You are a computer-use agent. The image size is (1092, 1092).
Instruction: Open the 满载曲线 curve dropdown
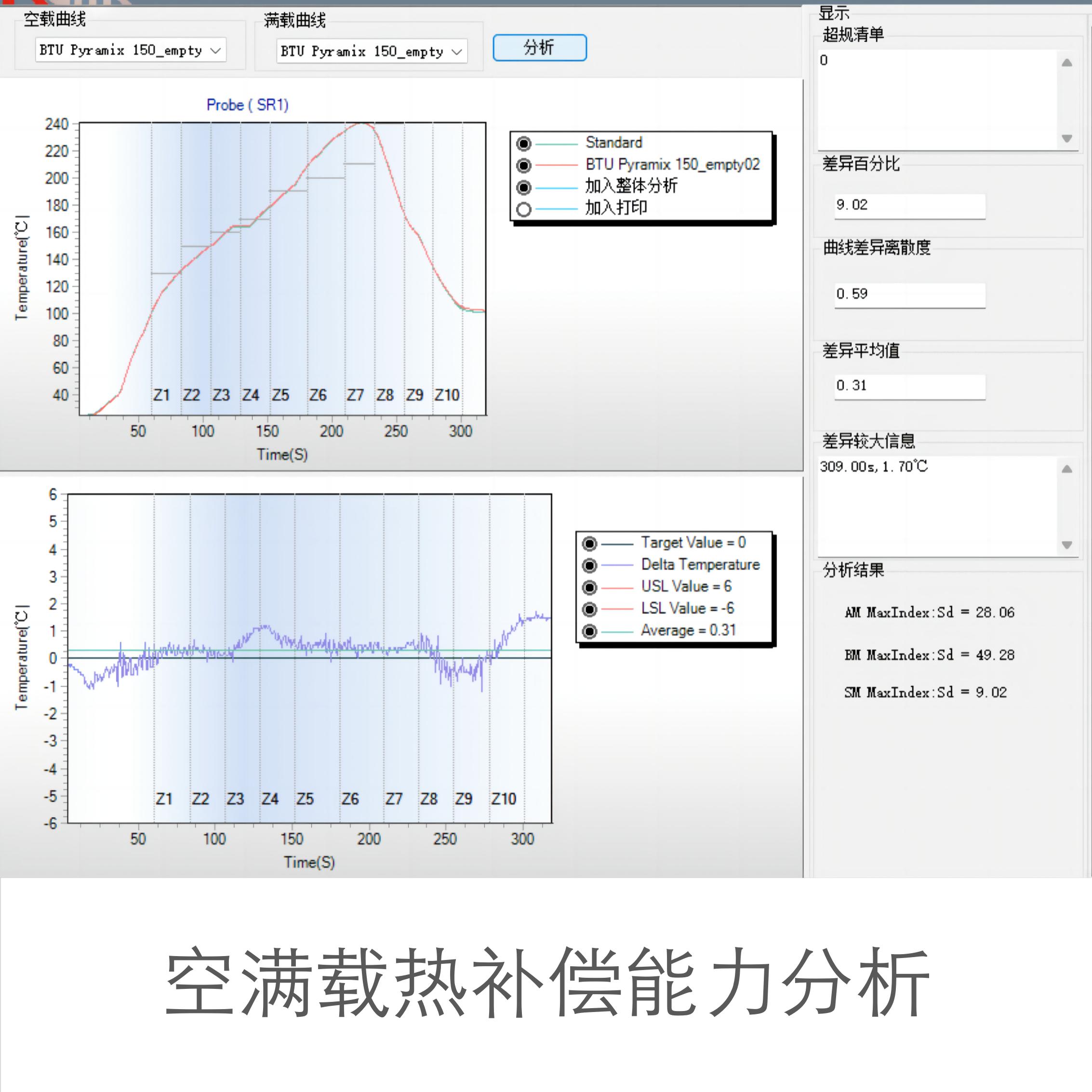(372, 52)
